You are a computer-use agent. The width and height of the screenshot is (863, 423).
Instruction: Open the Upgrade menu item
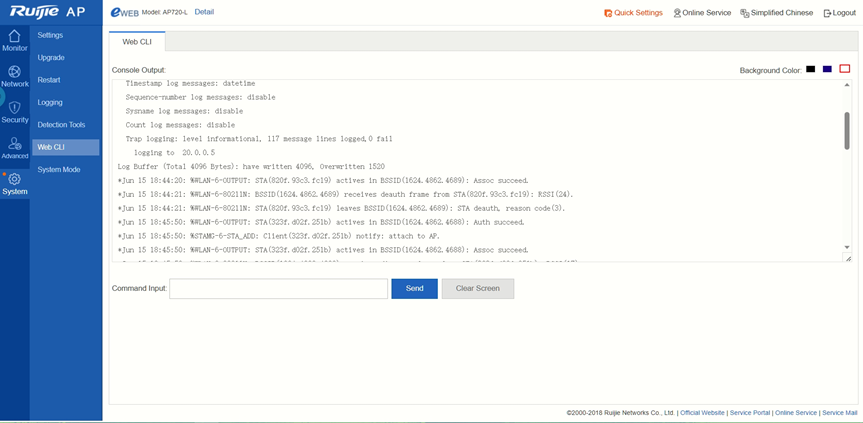click(51, 58)
